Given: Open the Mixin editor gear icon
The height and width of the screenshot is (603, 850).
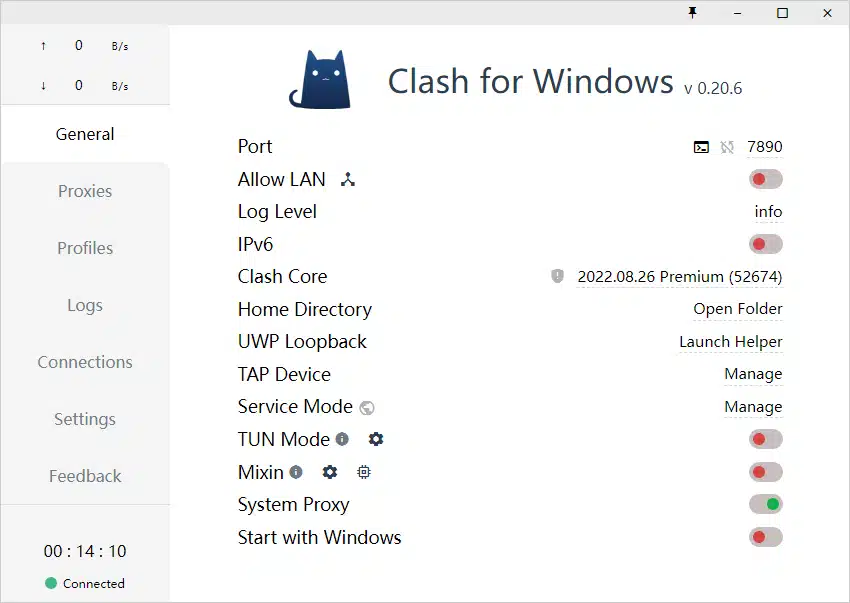Looking at the screenshot, I should click(330, 472).
